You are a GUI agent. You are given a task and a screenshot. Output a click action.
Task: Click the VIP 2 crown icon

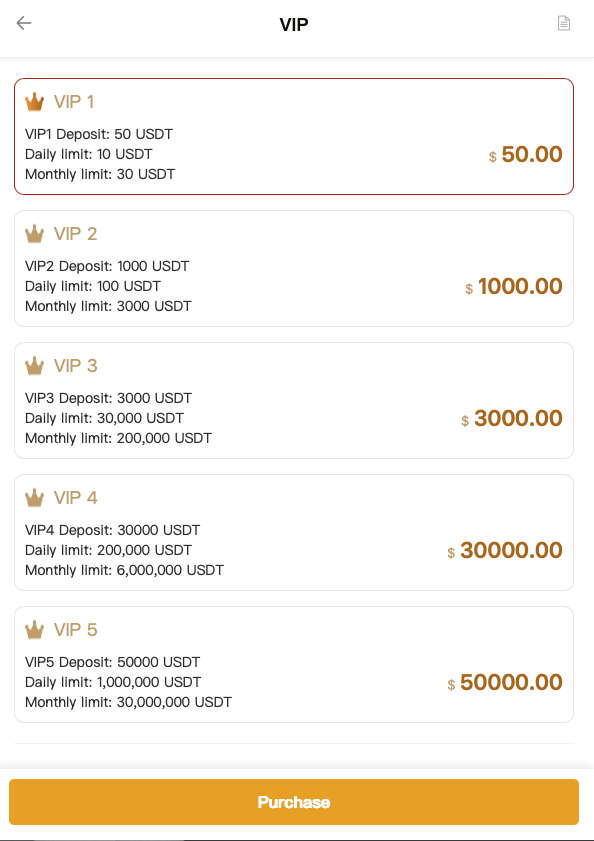34,233
